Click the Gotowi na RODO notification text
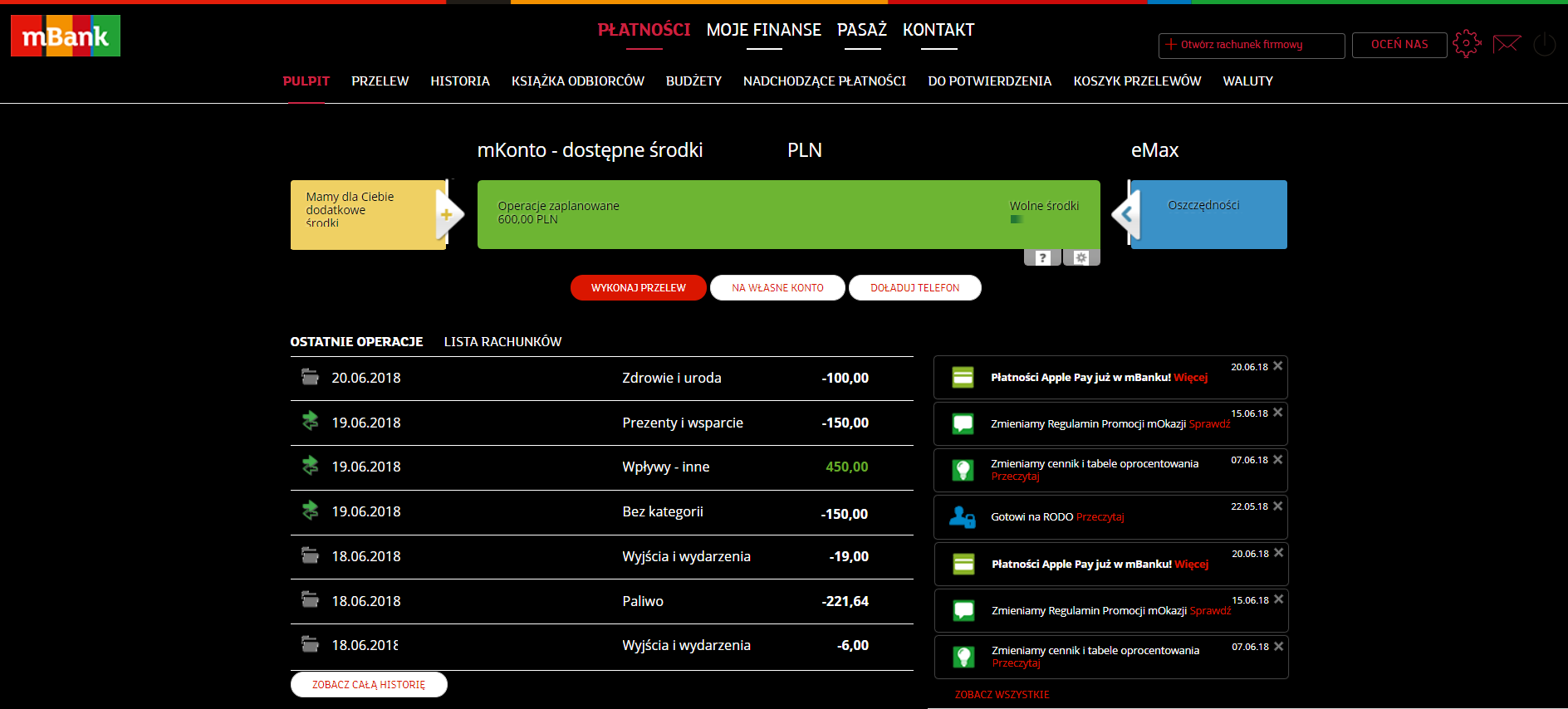The height and width of the screenshot is (709, 1568). (1032, 517)
